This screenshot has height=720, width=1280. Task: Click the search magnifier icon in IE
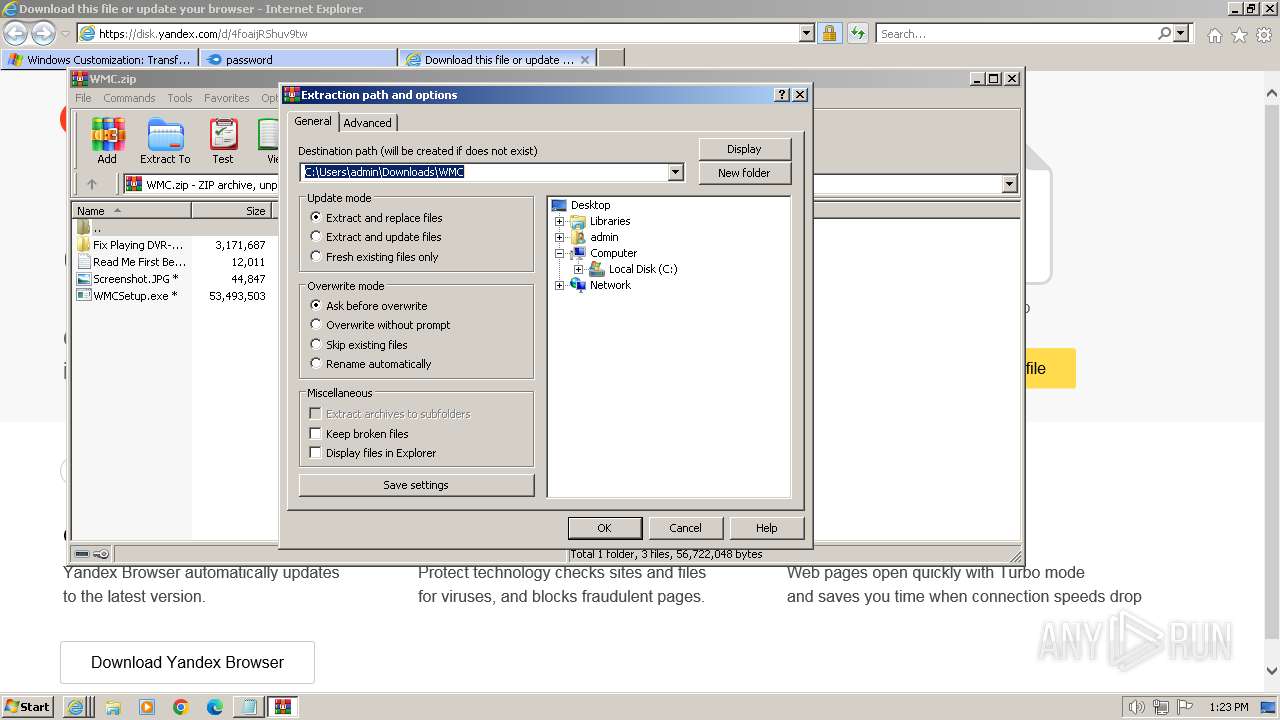(1164, 33)
